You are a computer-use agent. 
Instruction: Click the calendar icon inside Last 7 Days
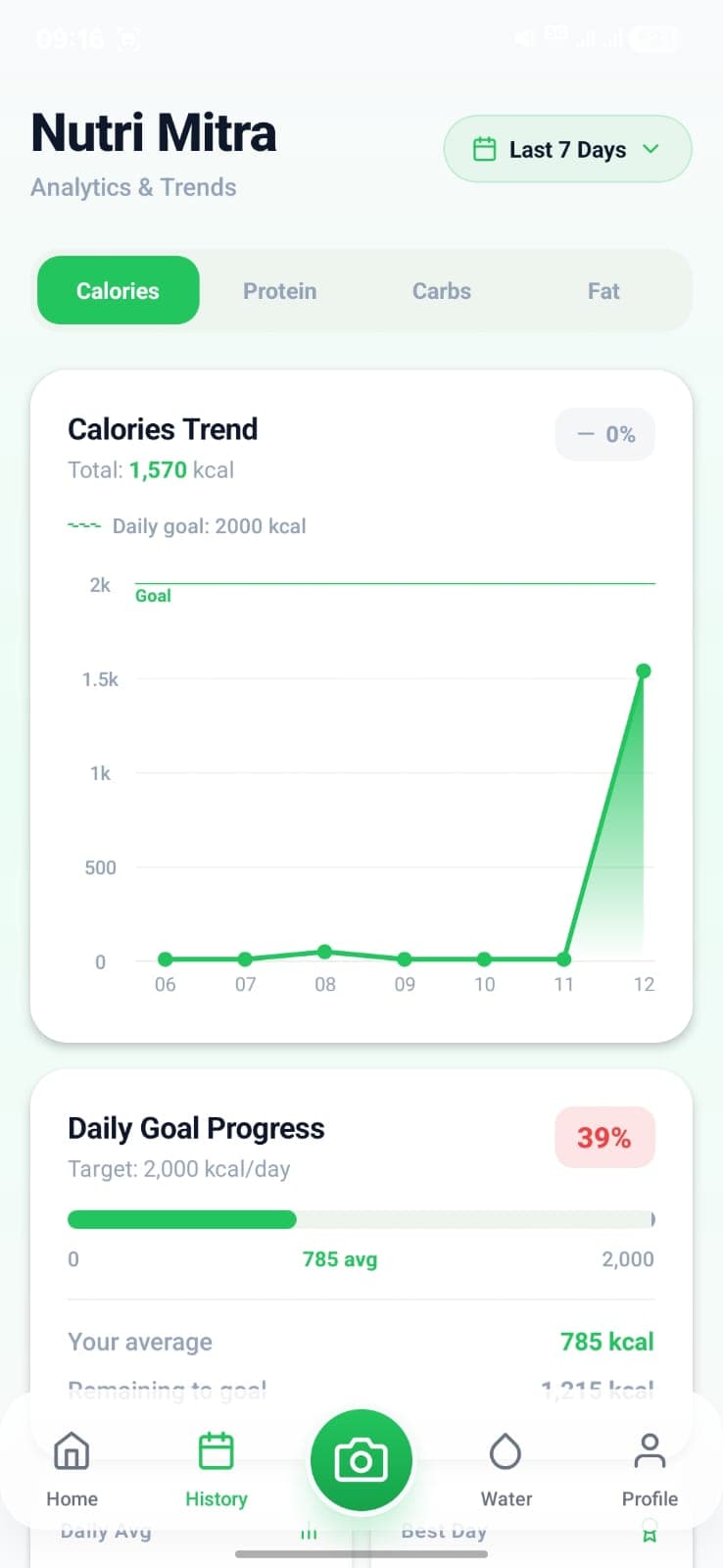[x=484, y=149]
